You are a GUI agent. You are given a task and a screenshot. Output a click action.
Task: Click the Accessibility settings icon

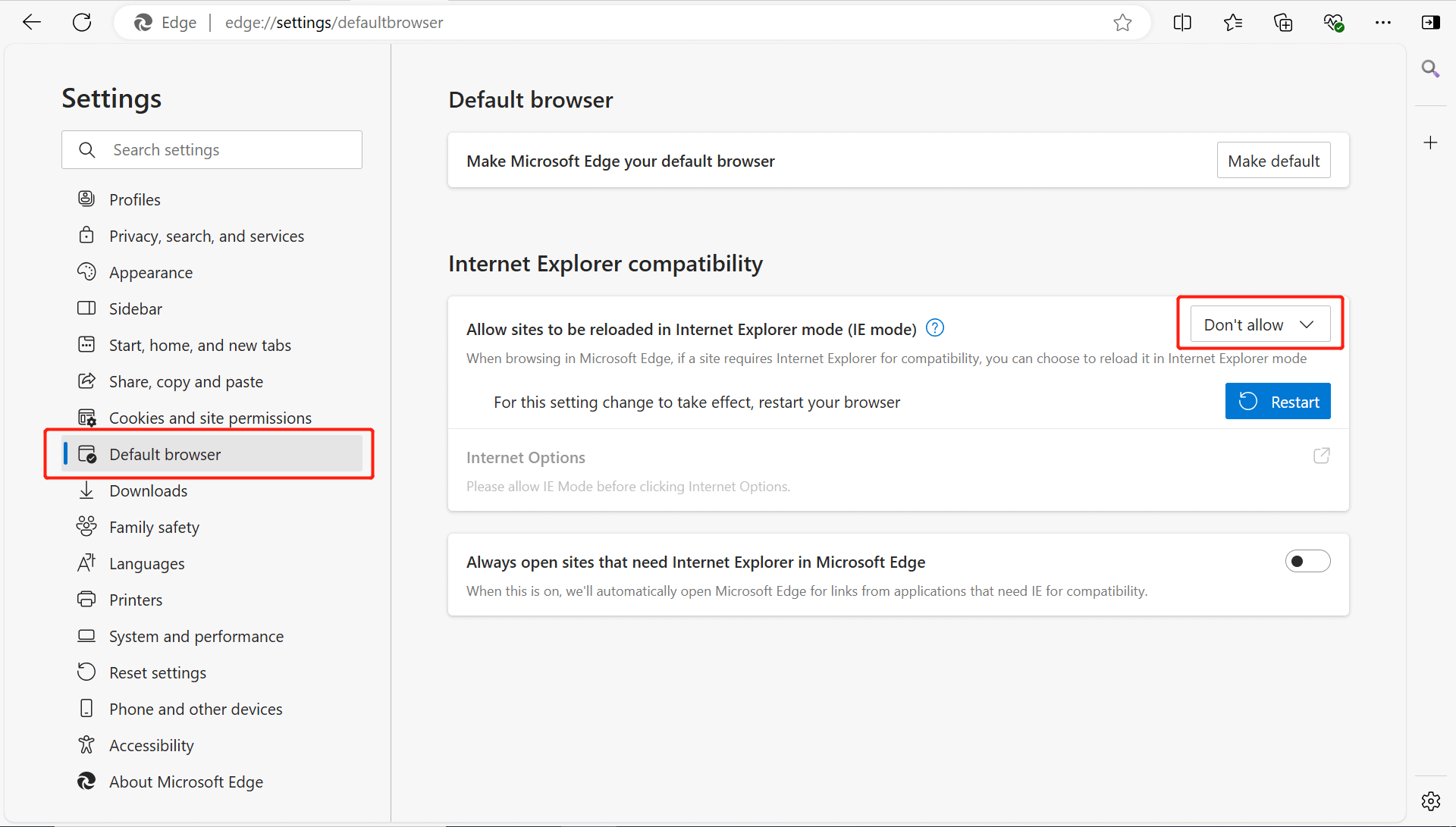(x=89, y=745)
